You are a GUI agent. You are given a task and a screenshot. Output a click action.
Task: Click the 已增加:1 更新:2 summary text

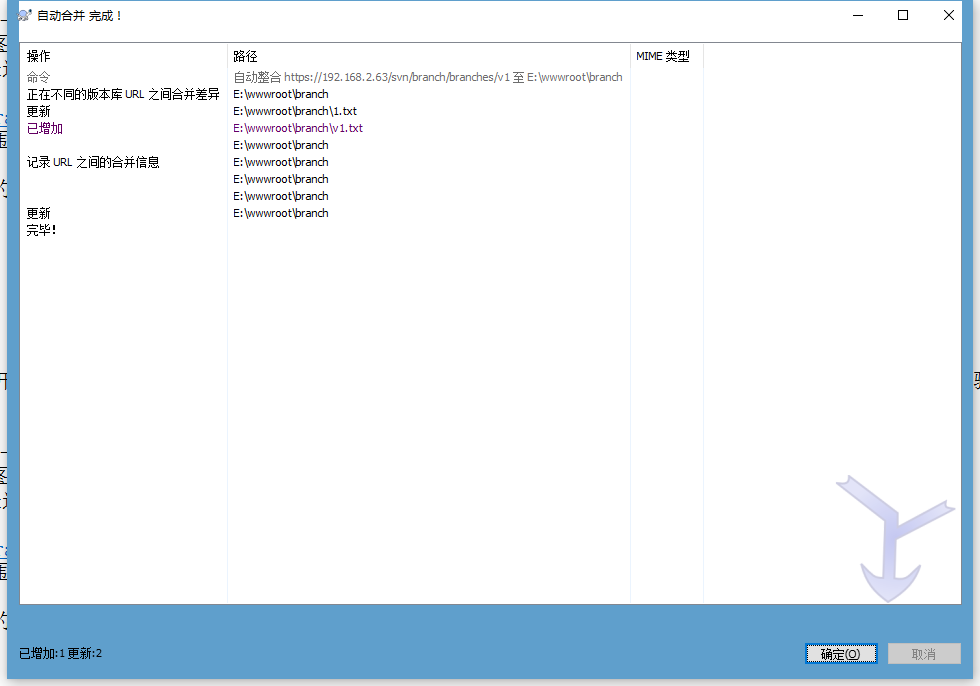(61, 654)
